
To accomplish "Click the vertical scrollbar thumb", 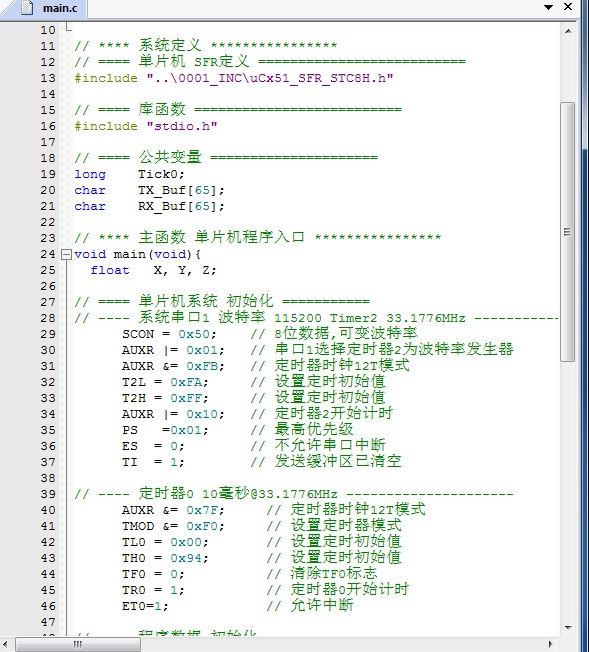I will pyautogui.click(x=568, y=232).
